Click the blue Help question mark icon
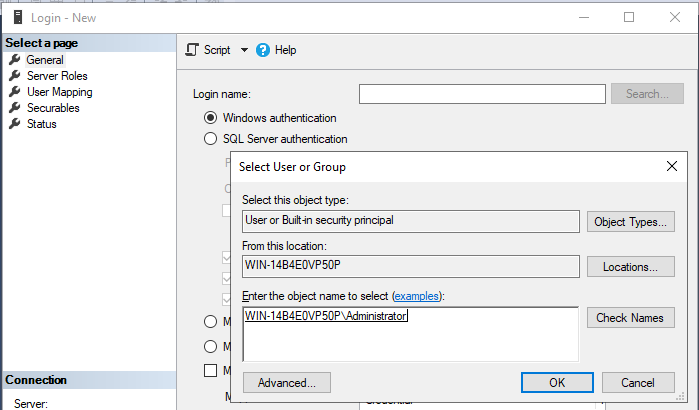The width and height of the screenshot is (699, 410). [x=263, y=50]
